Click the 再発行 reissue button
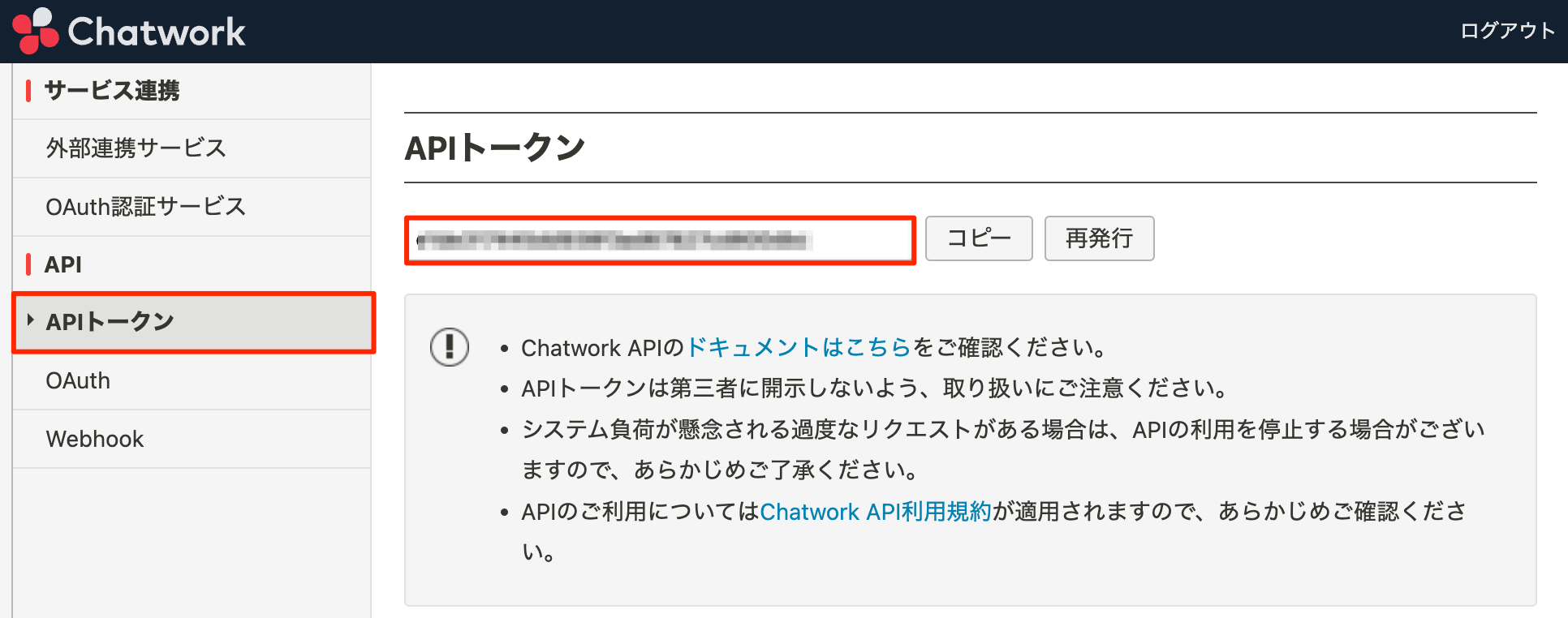Screen dimensions: 1568x618 1099,238
